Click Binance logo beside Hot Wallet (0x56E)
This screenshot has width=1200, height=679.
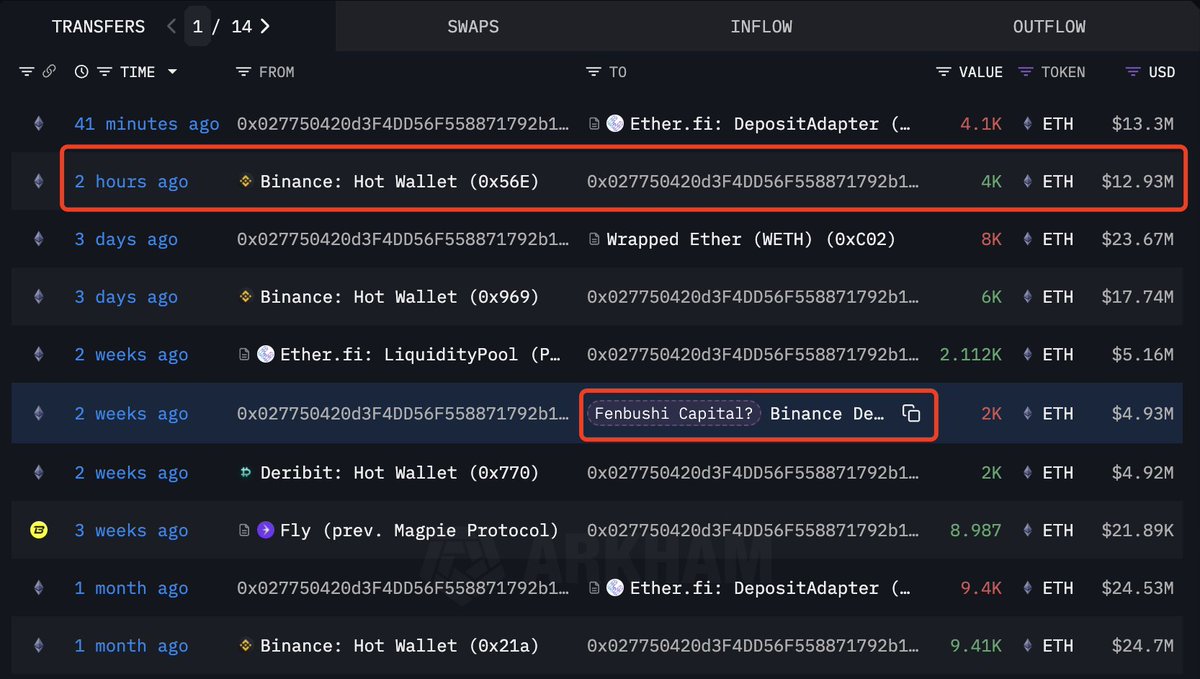(x=245, y=181)
